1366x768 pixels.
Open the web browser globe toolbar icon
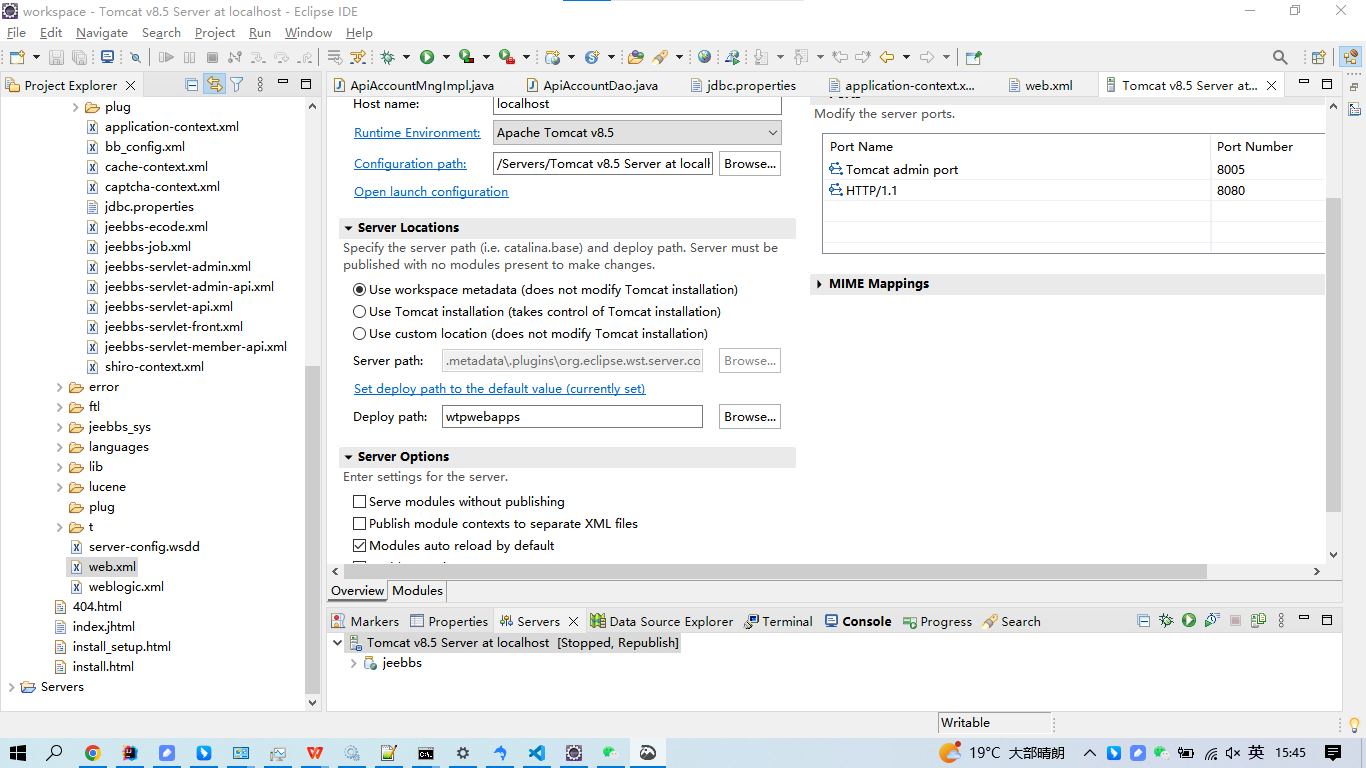click(x=705, y=57)
